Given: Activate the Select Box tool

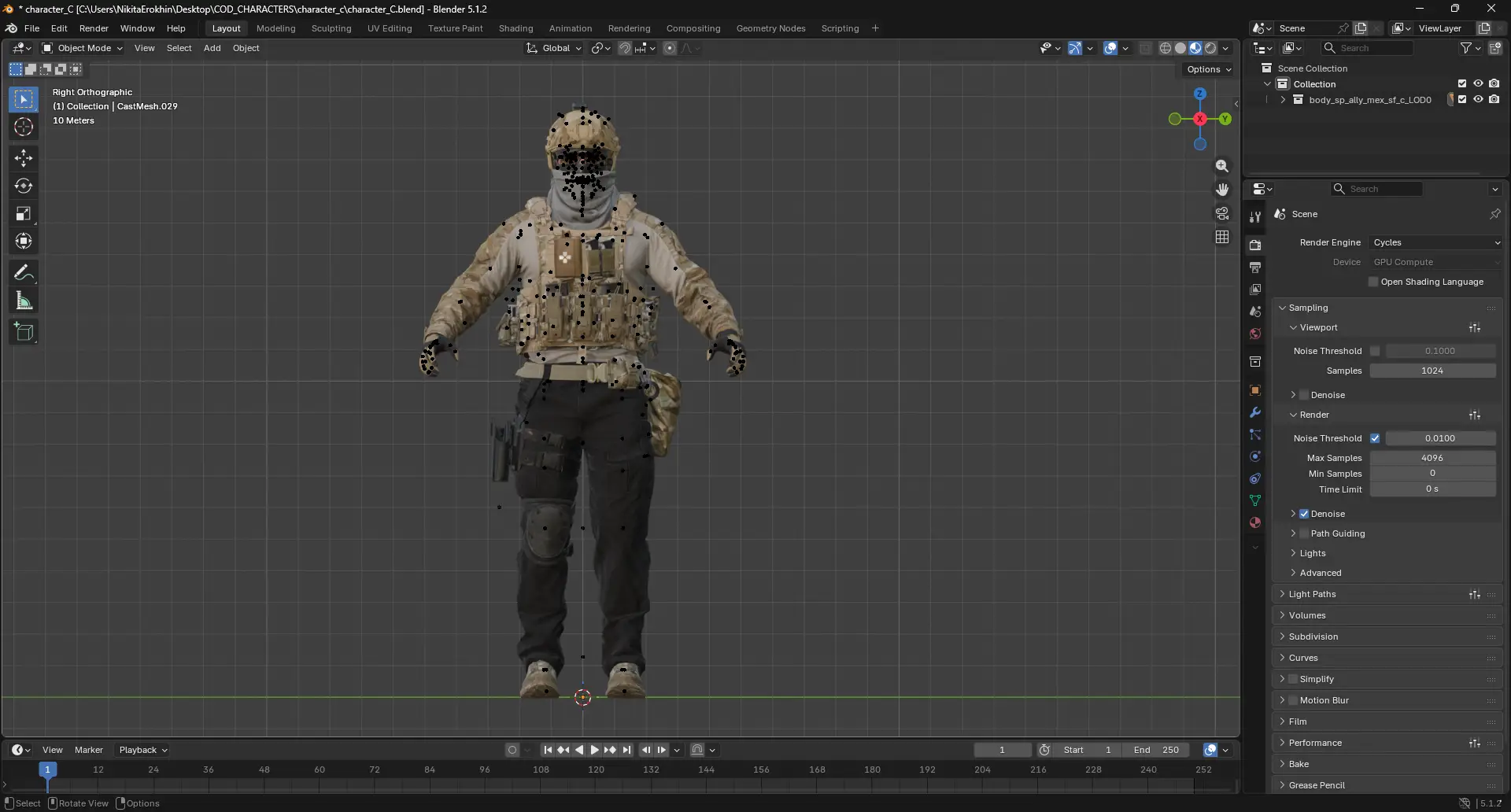Looking at the screenshot, I should 24,100.
